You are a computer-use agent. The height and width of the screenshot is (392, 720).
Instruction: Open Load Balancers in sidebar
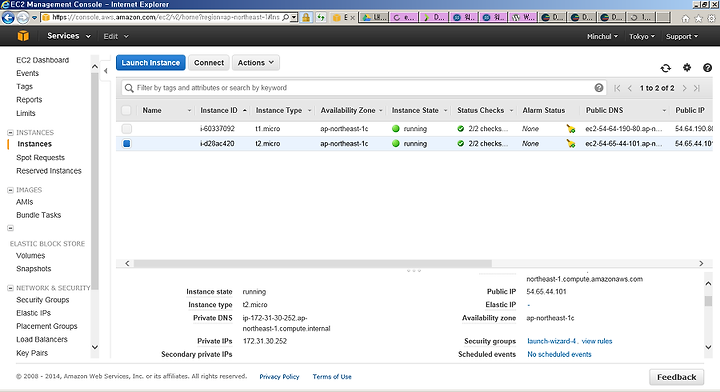coord(42,340)
